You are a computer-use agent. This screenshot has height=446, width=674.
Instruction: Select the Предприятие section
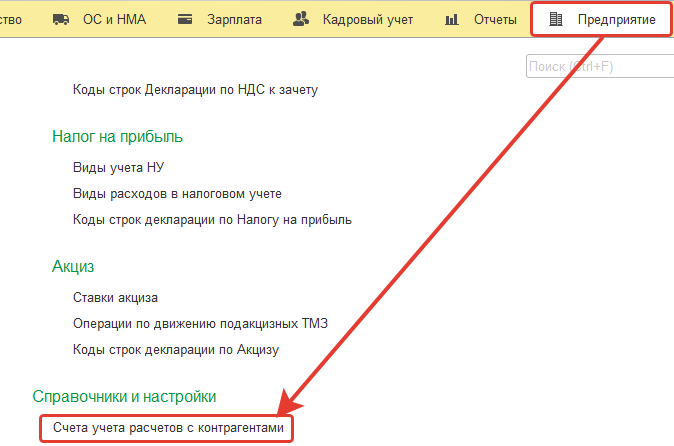(x=602, y=19)
